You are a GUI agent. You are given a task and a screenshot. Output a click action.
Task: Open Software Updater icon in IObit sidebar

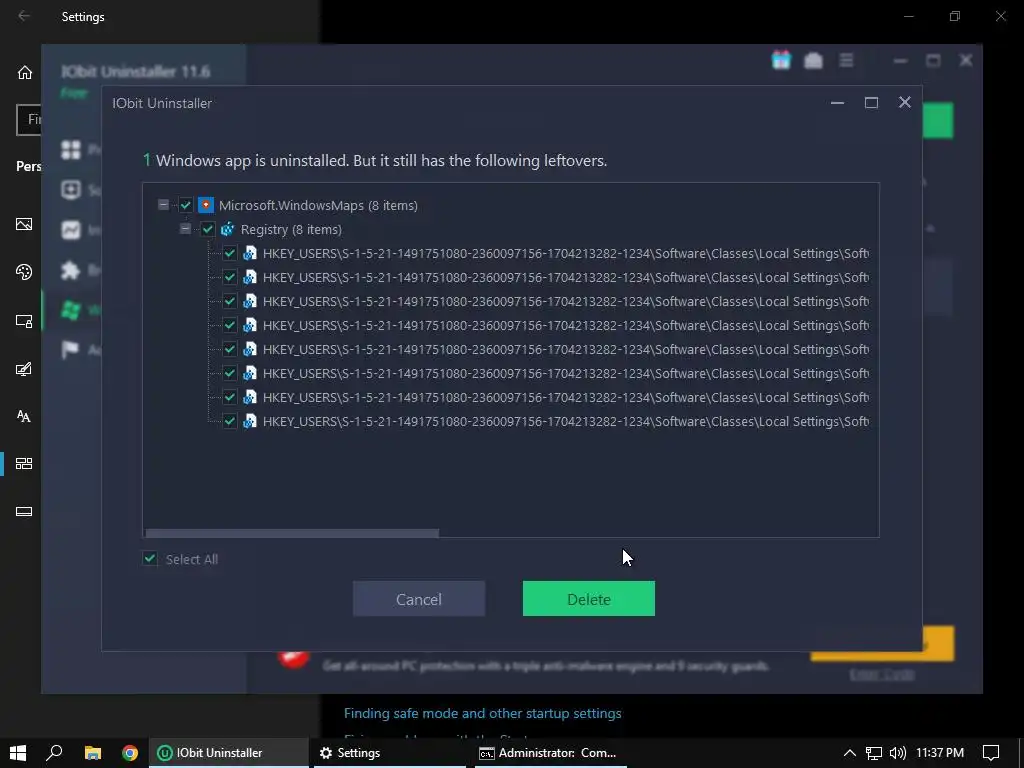click(x=71, y=189)
